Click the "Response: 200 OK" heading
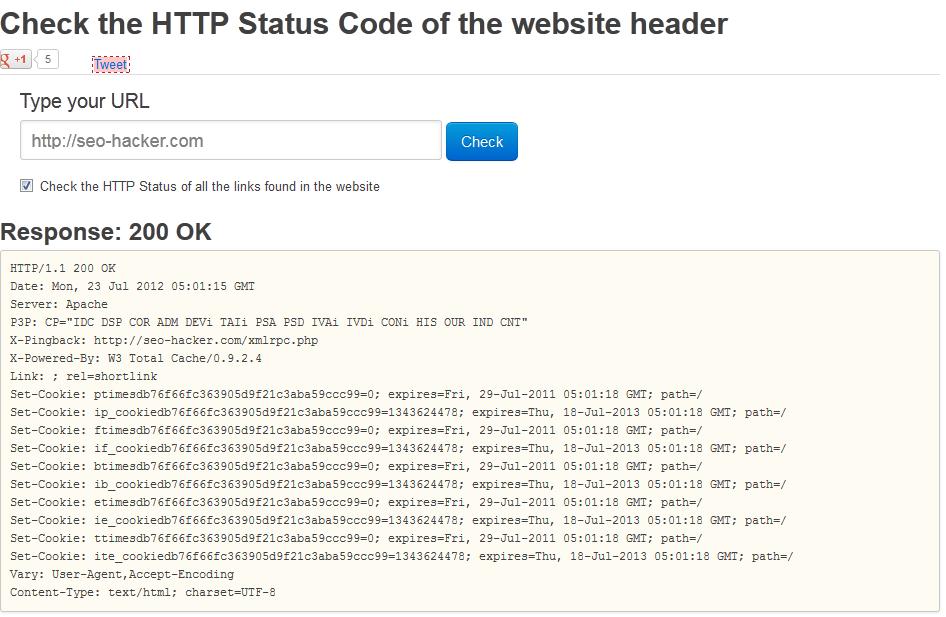The width and height of the screenshot is (946, 617). coord(106,232)
